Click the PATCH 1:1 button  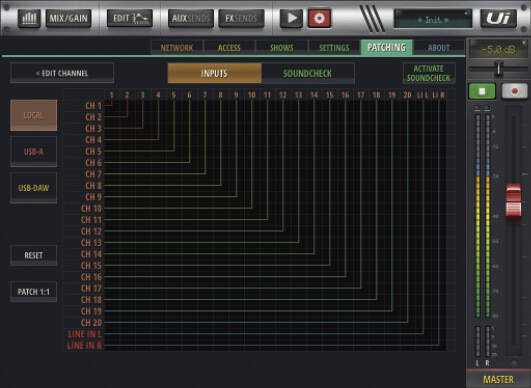point(34,292)
